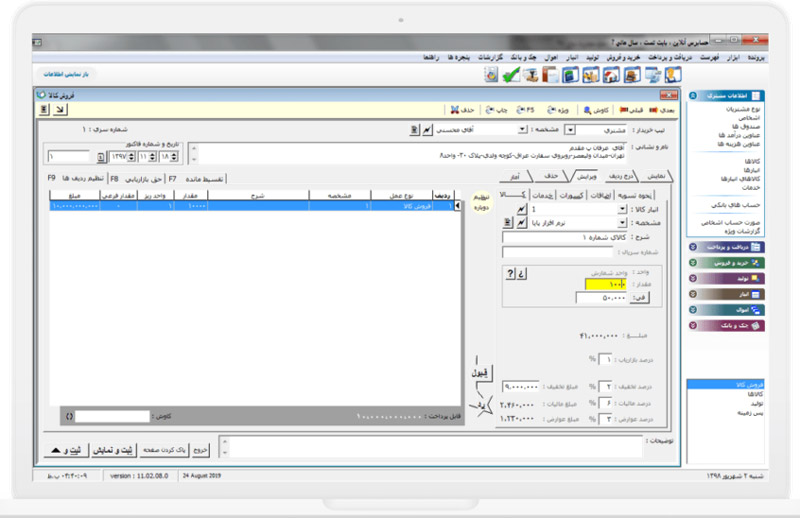Click the list icon beside نرم افزار پایا field
The image size is (800, 518).
point(508,223)
